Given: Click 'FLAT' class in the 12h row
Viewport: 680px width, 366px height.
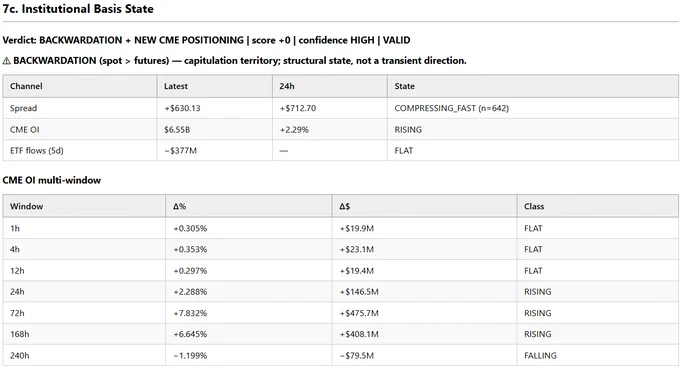Looking at the screenshot, I should point(533,271).
